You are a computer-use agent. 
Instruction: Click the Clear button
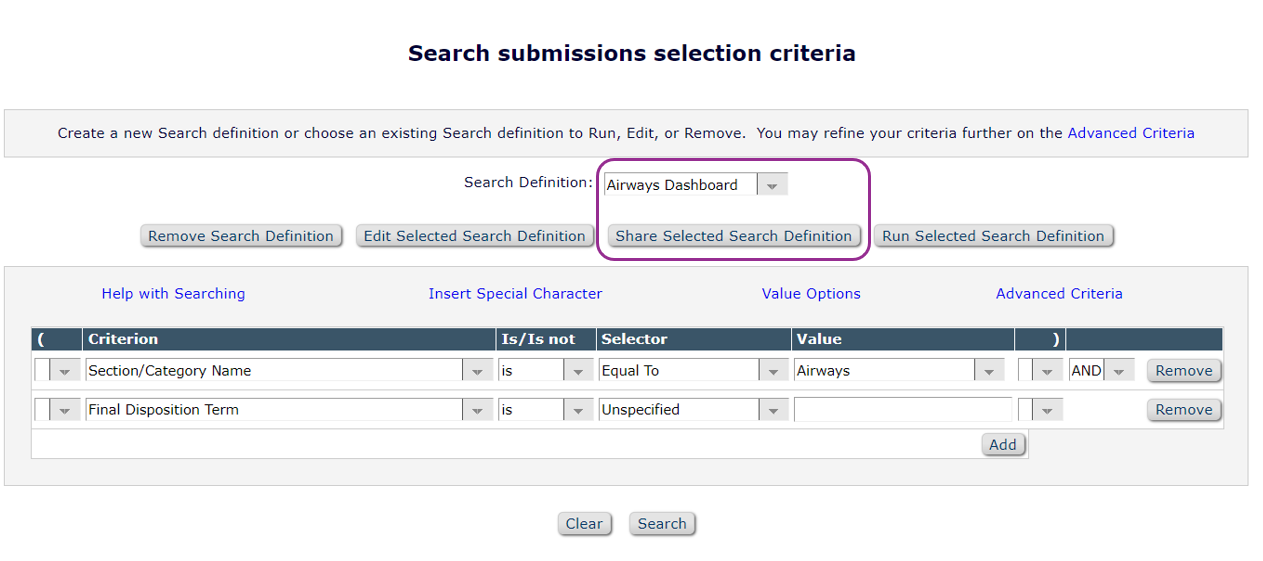pyautogui.click(x=584, y=524)
